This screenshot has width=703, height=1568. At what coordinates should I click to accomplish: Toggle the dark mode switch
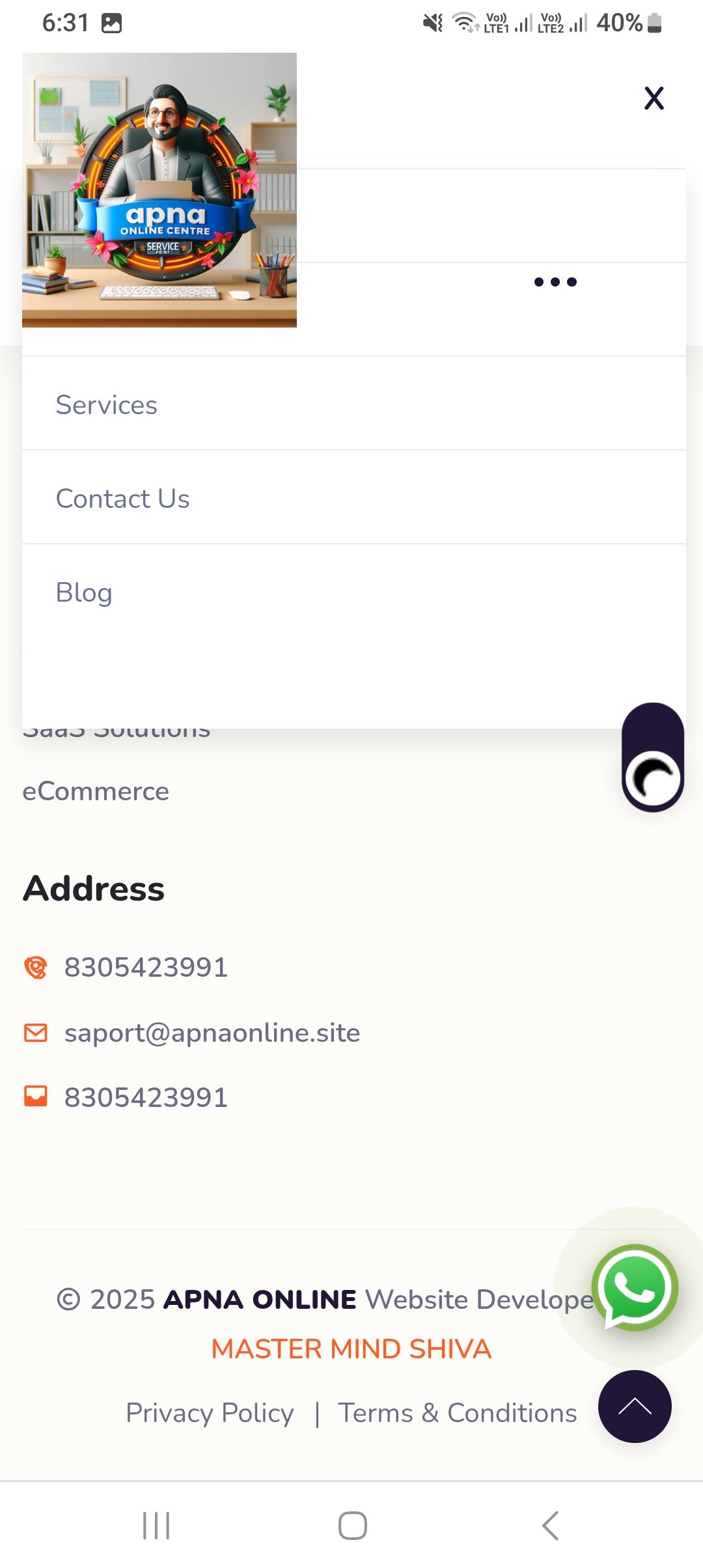[653, 757]
